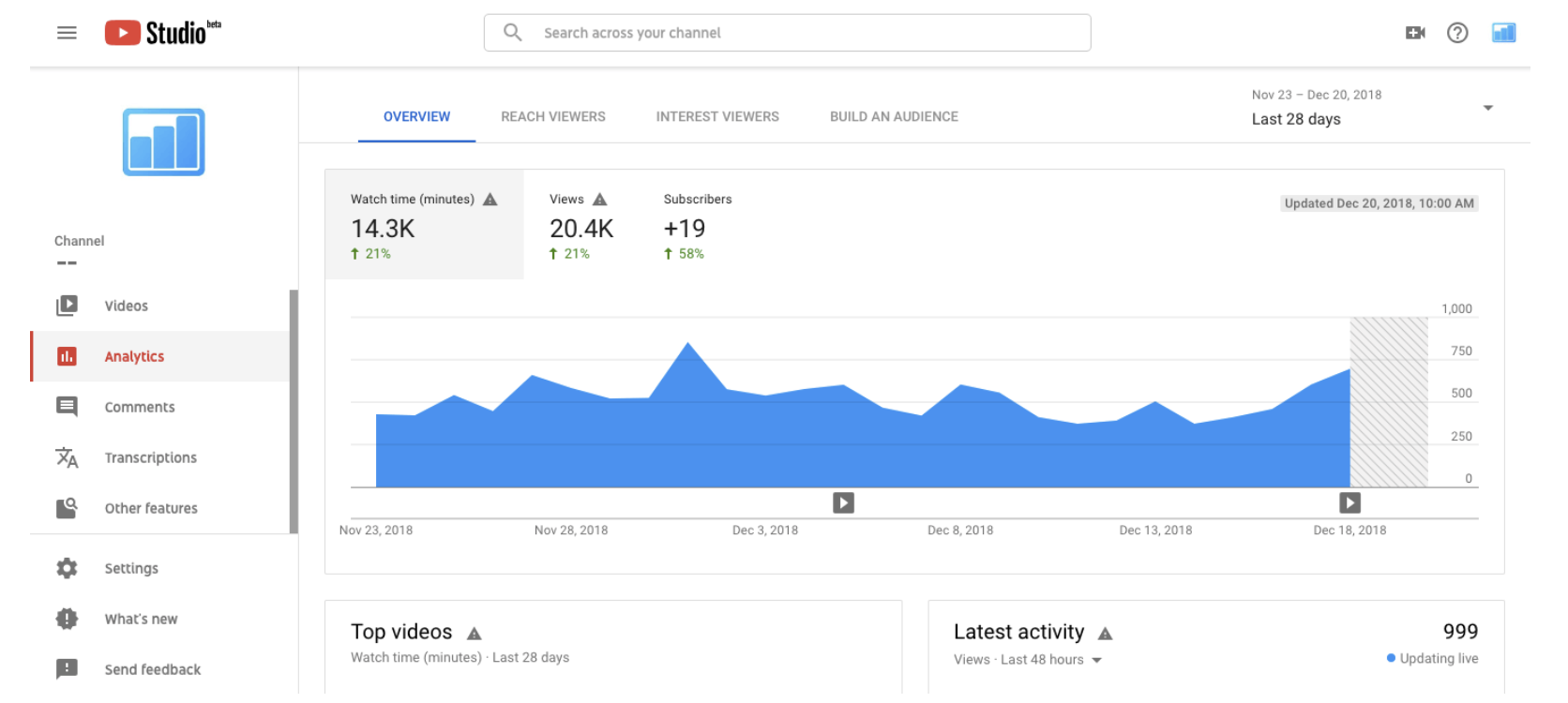Open Settings from the sidebar

131,568
